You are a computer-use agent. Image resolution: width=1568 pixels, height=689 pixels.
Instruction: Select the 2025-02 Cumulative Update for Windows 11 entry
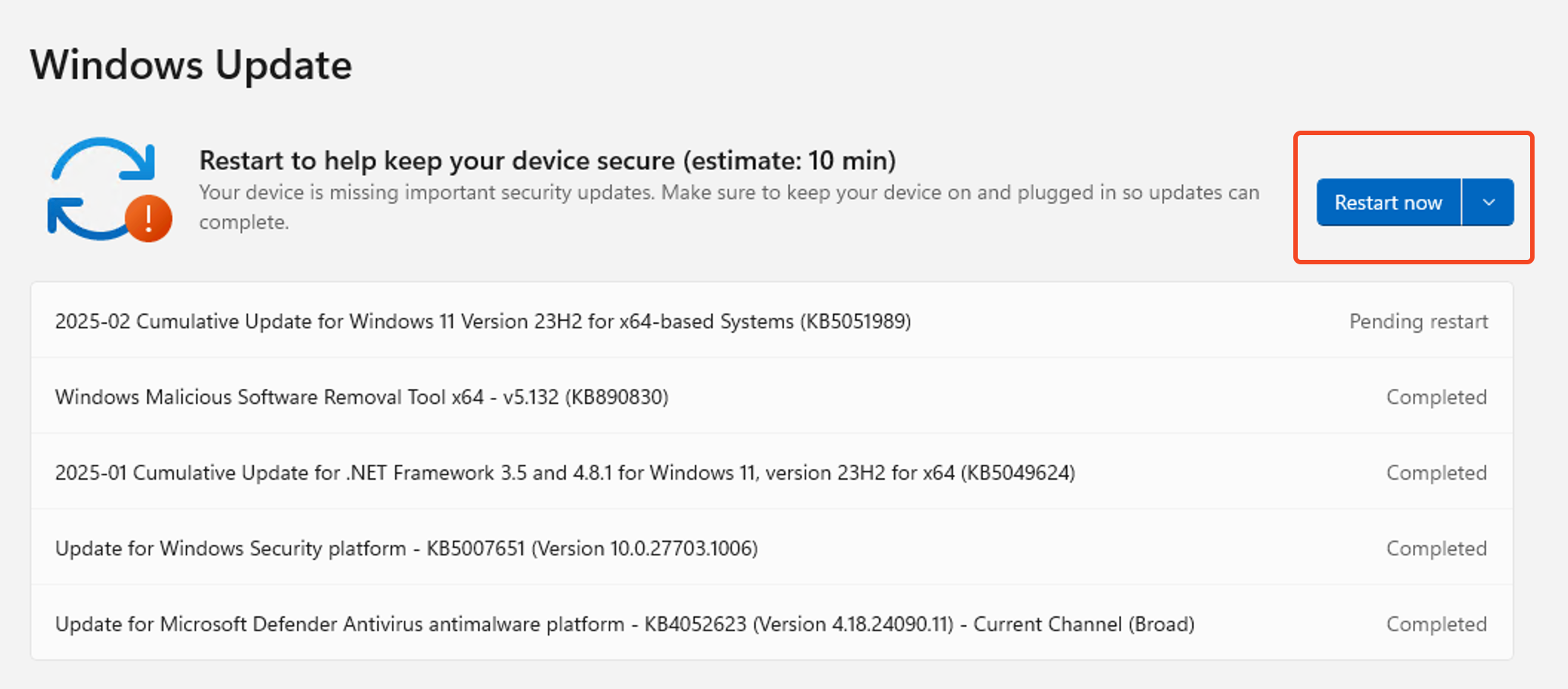(483, 321)
